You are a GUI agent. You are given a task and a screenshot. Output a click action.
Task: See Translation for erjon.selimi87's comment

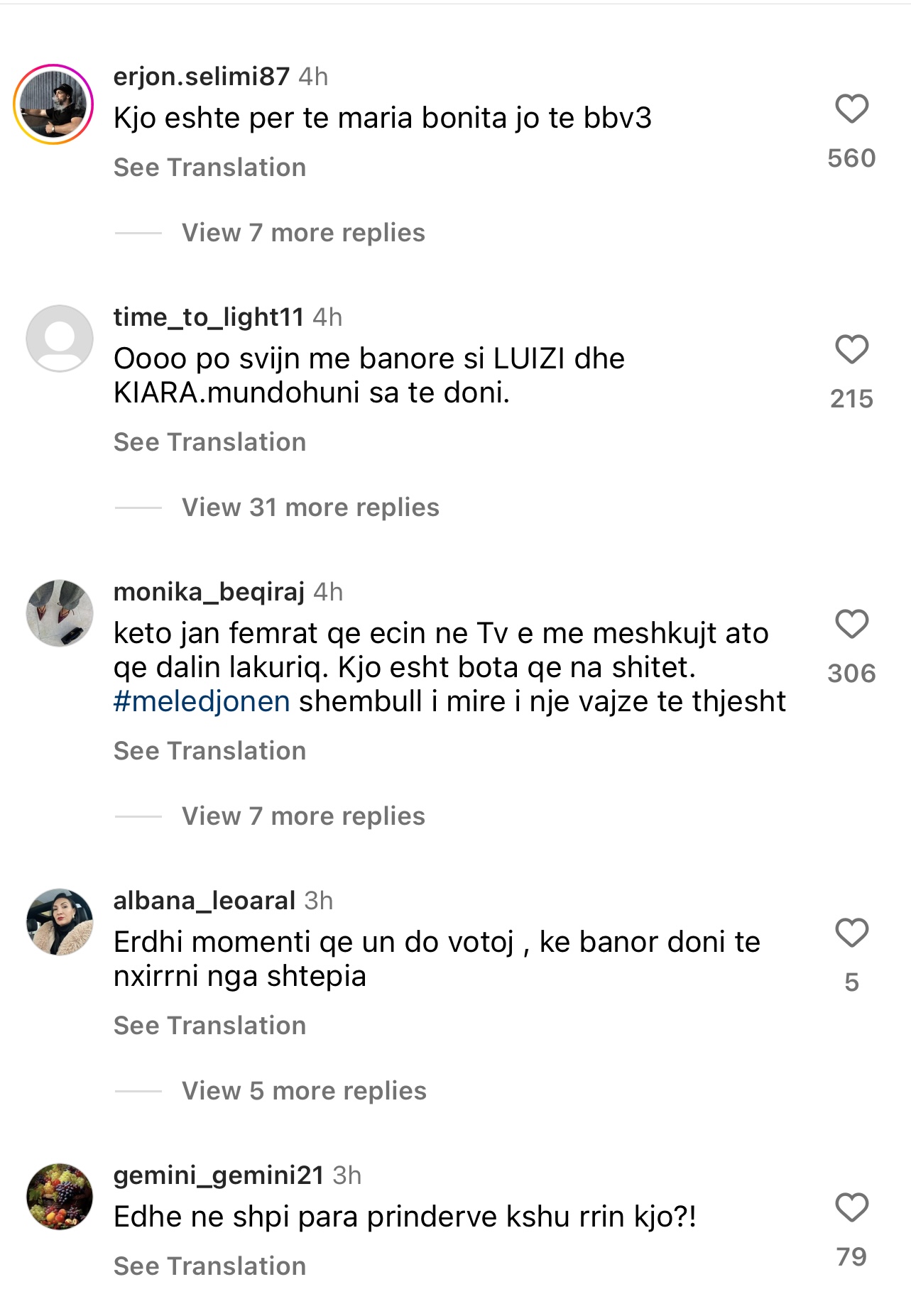click(209, 168)
